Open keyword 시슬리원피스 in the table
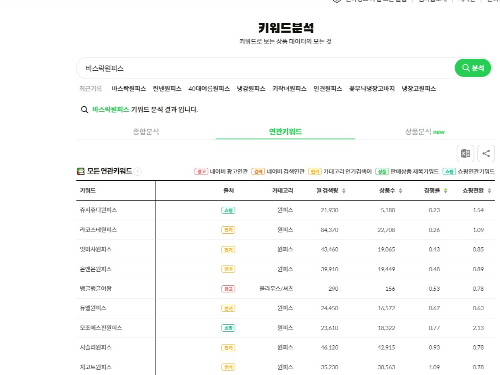Image resolution: width=500 pixels, height=375 pixels. (x=95, y=347)
